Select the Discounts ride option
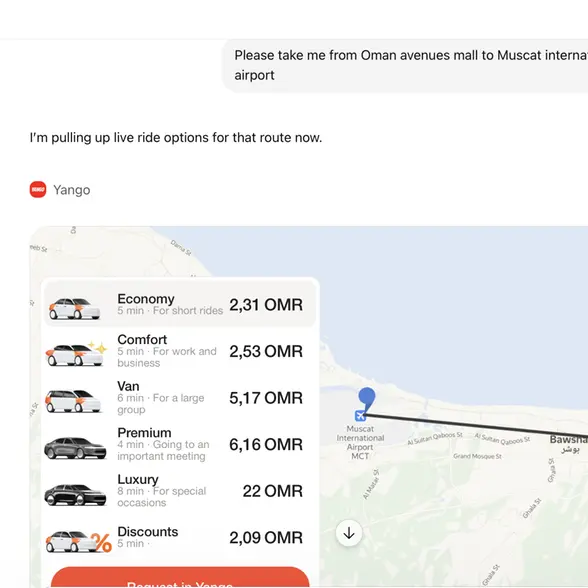This screenshot has width=588, height=588. (x=180, y=537)
